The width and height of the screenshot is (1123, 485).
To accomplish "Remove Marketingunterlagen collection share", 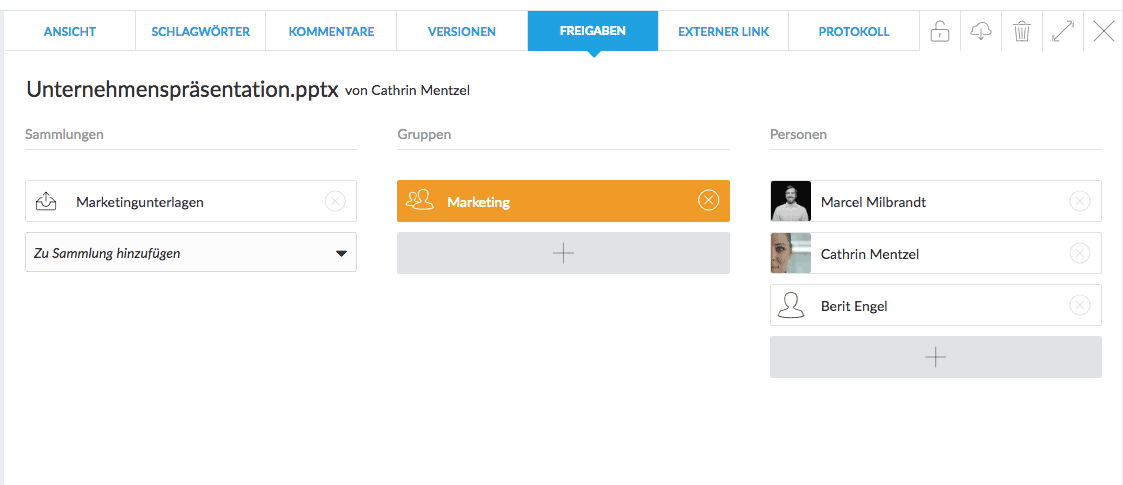I will tap(335, 201).
